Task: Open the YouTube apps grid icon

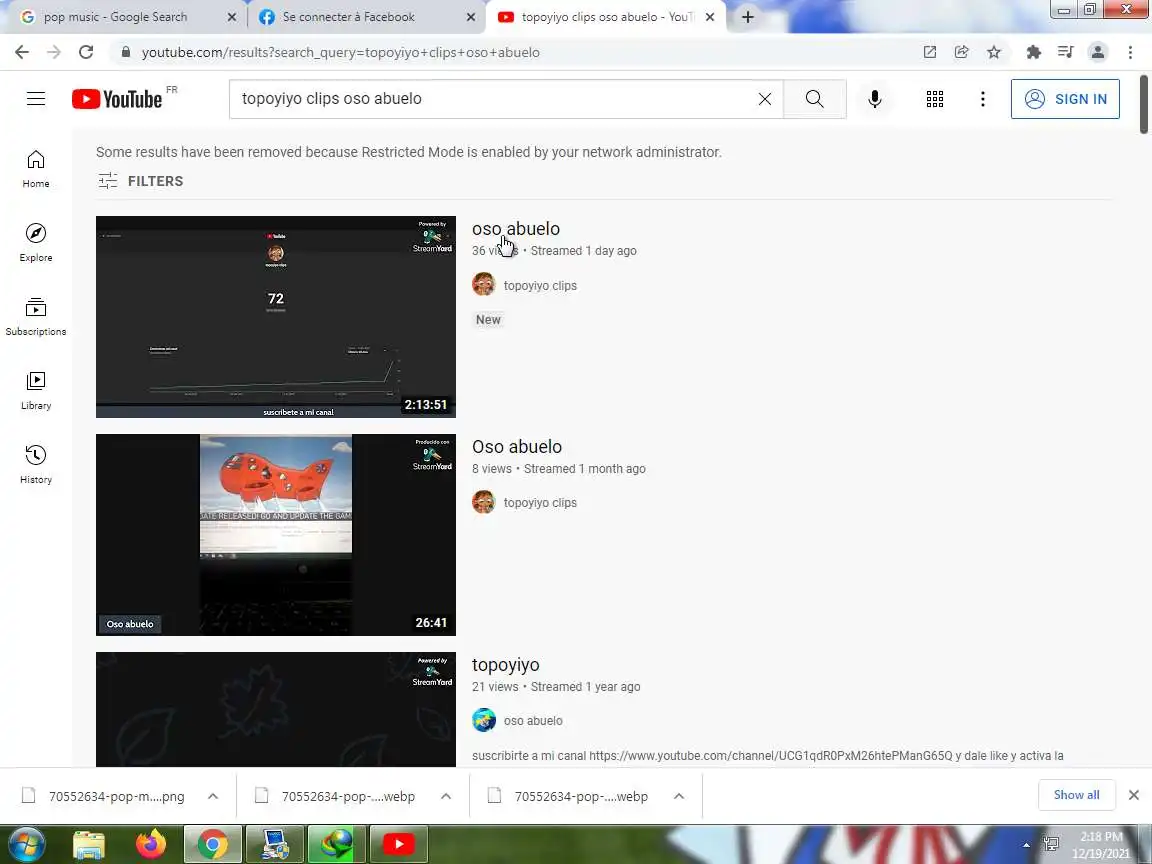Action: click(935, 98)
